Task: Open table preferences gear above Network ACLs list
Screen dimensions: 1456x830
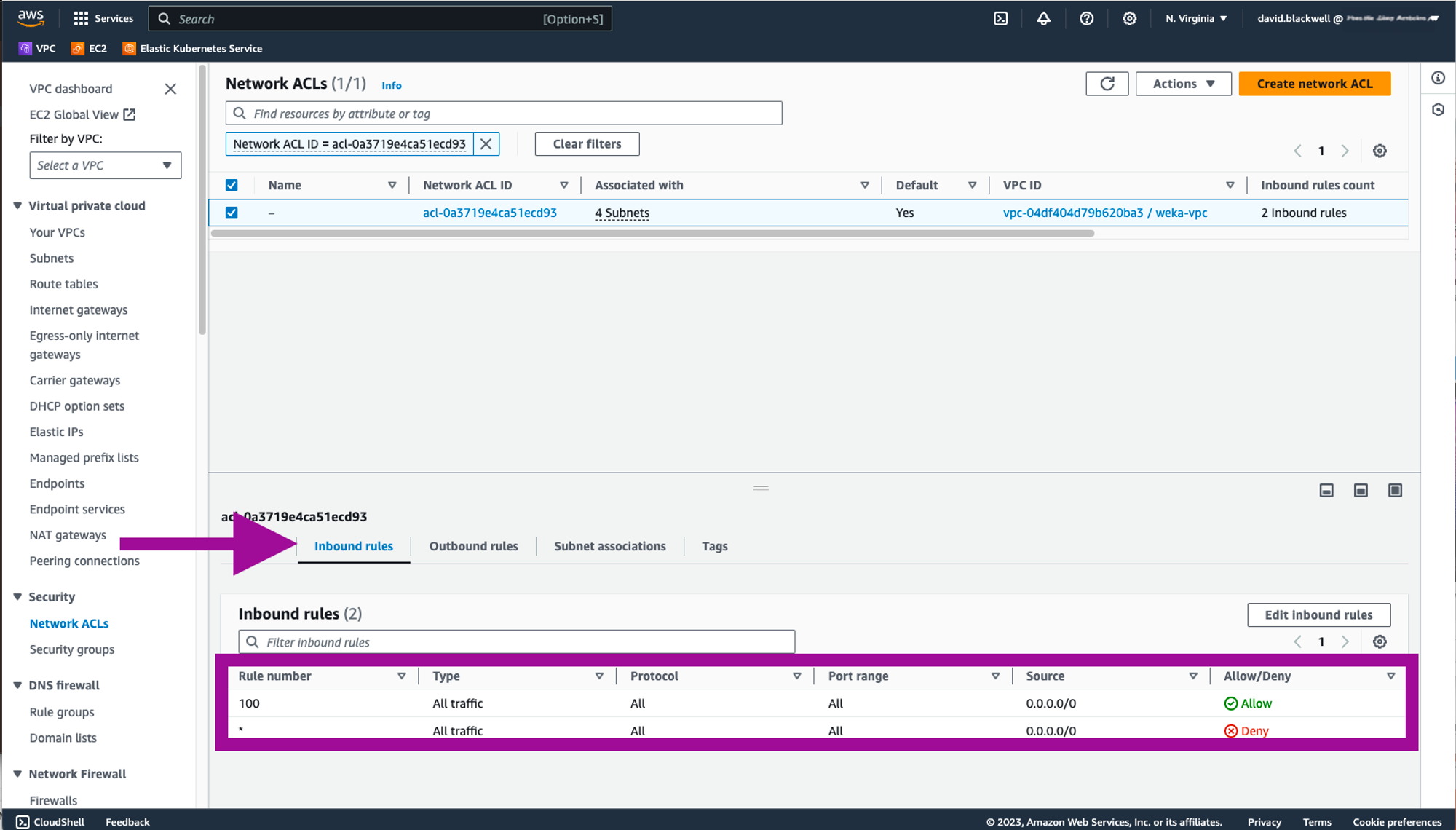Action: pos(1380,151)
